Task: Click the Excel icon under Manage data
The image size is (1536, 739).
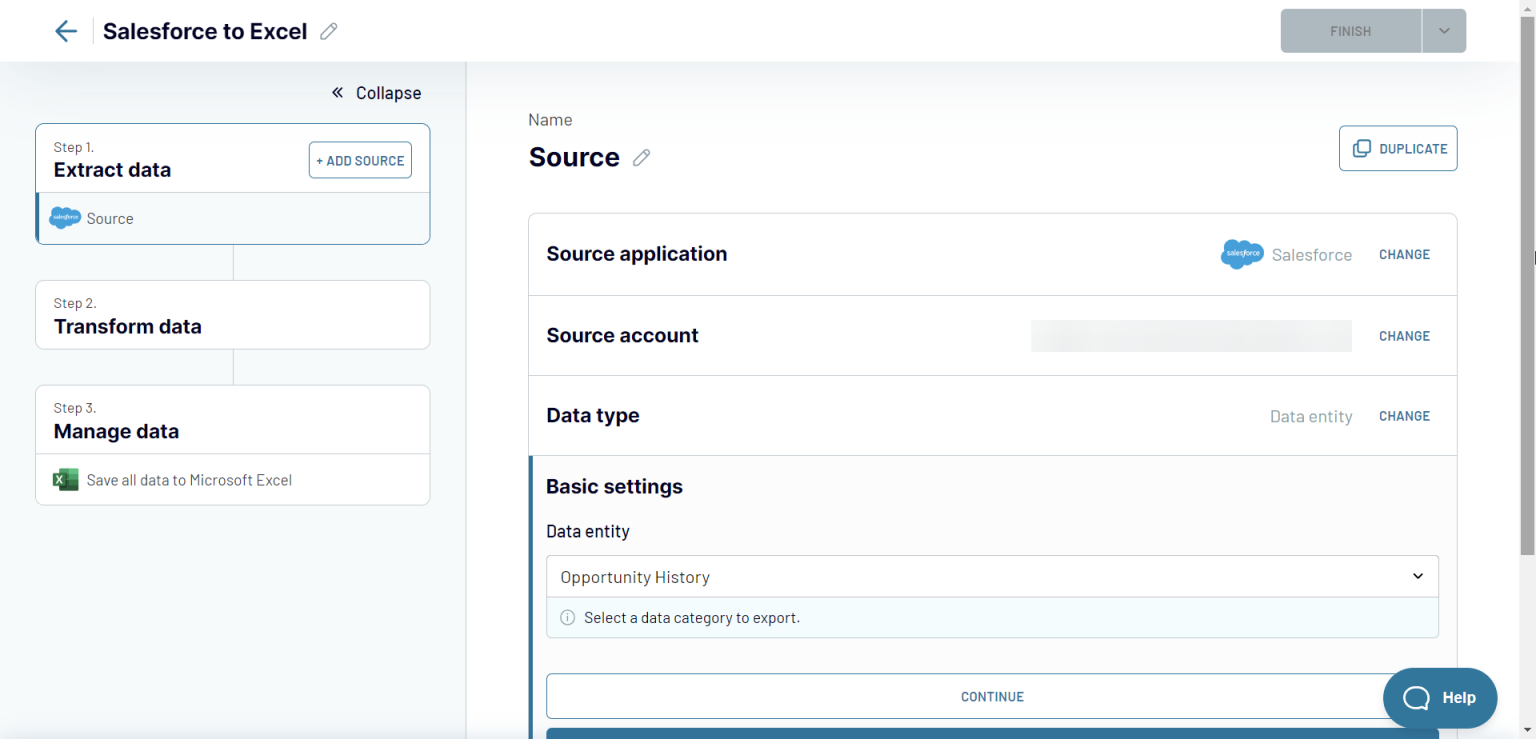Action: (x=65, y=479)
